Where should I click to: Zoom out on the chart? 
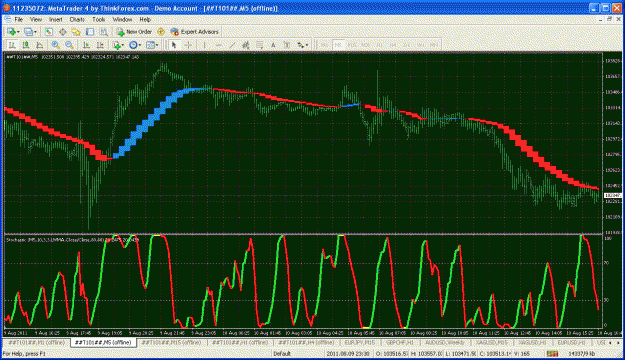[x=69, y=45]
